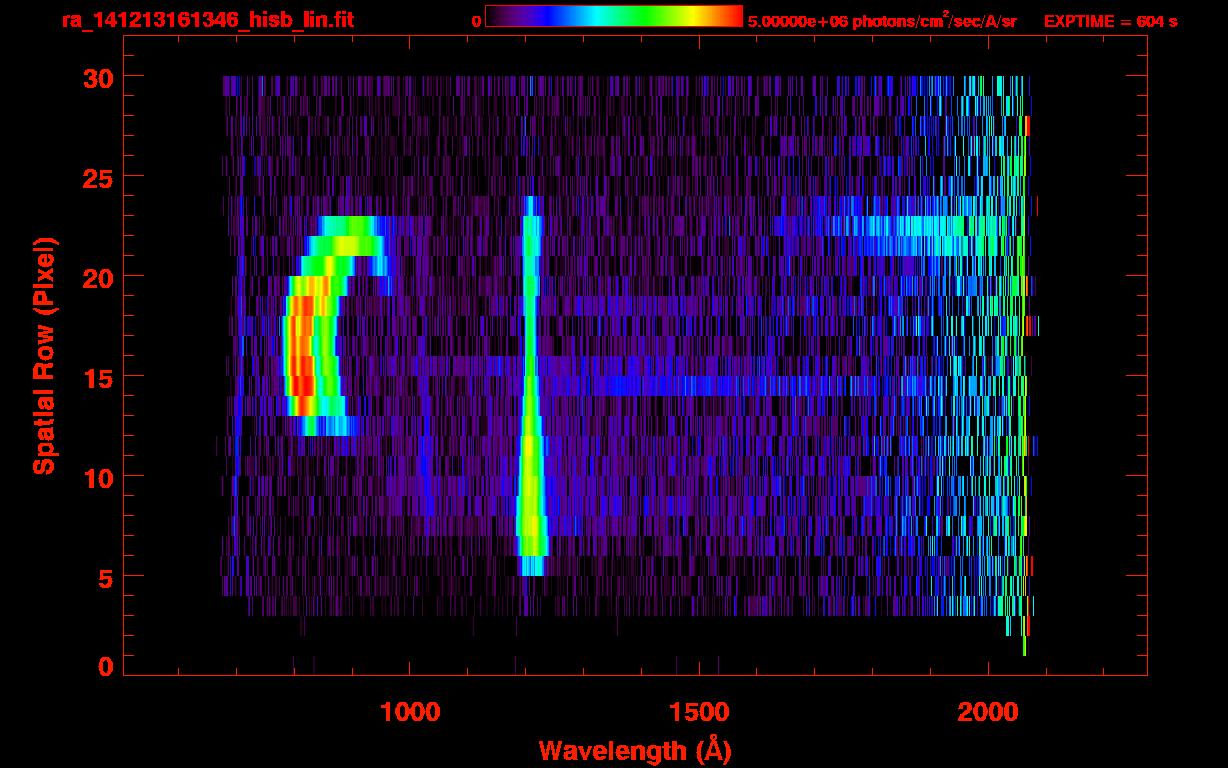1228x768 pixels.
Task: Click the x-axis tick label 1000
Action: pyautogui.click(x=410, y=712)
